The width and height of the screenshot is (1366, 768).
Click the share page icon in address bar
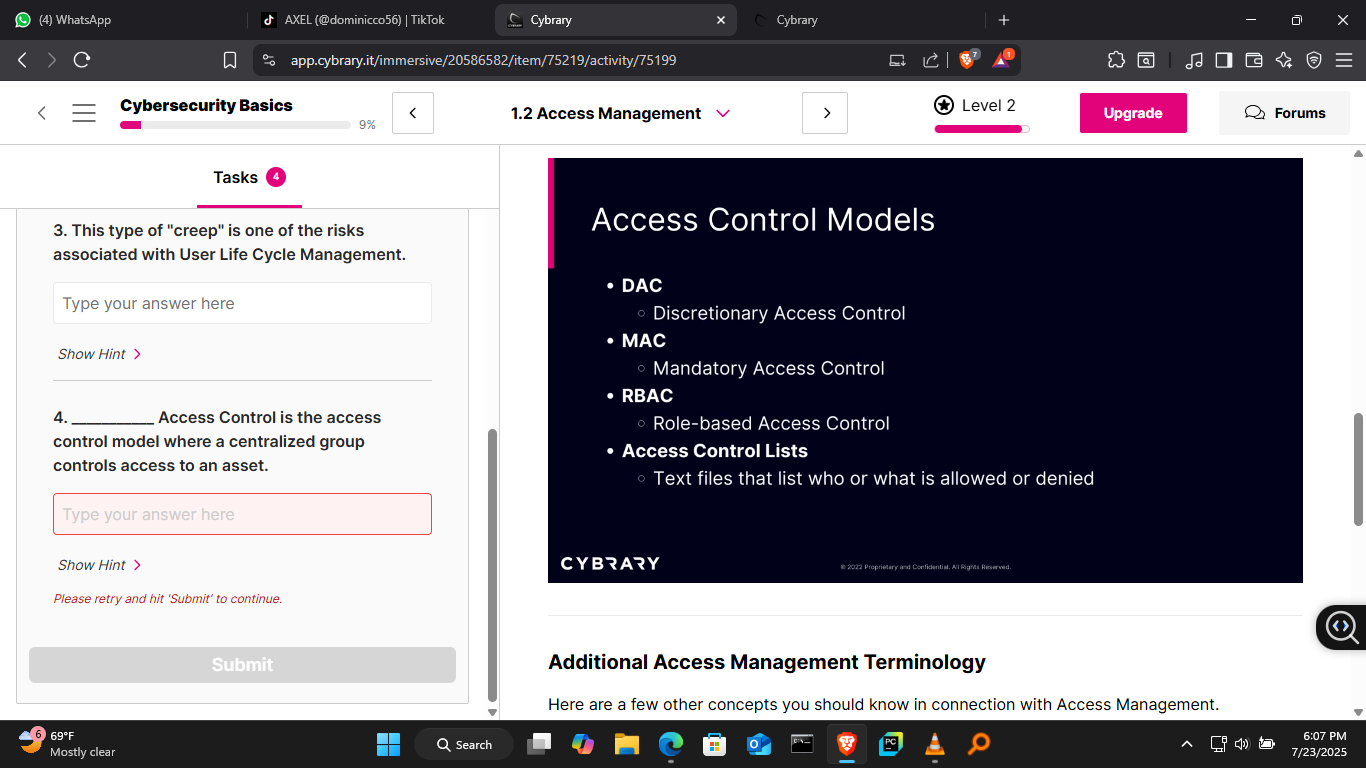(x=930, y=60)
